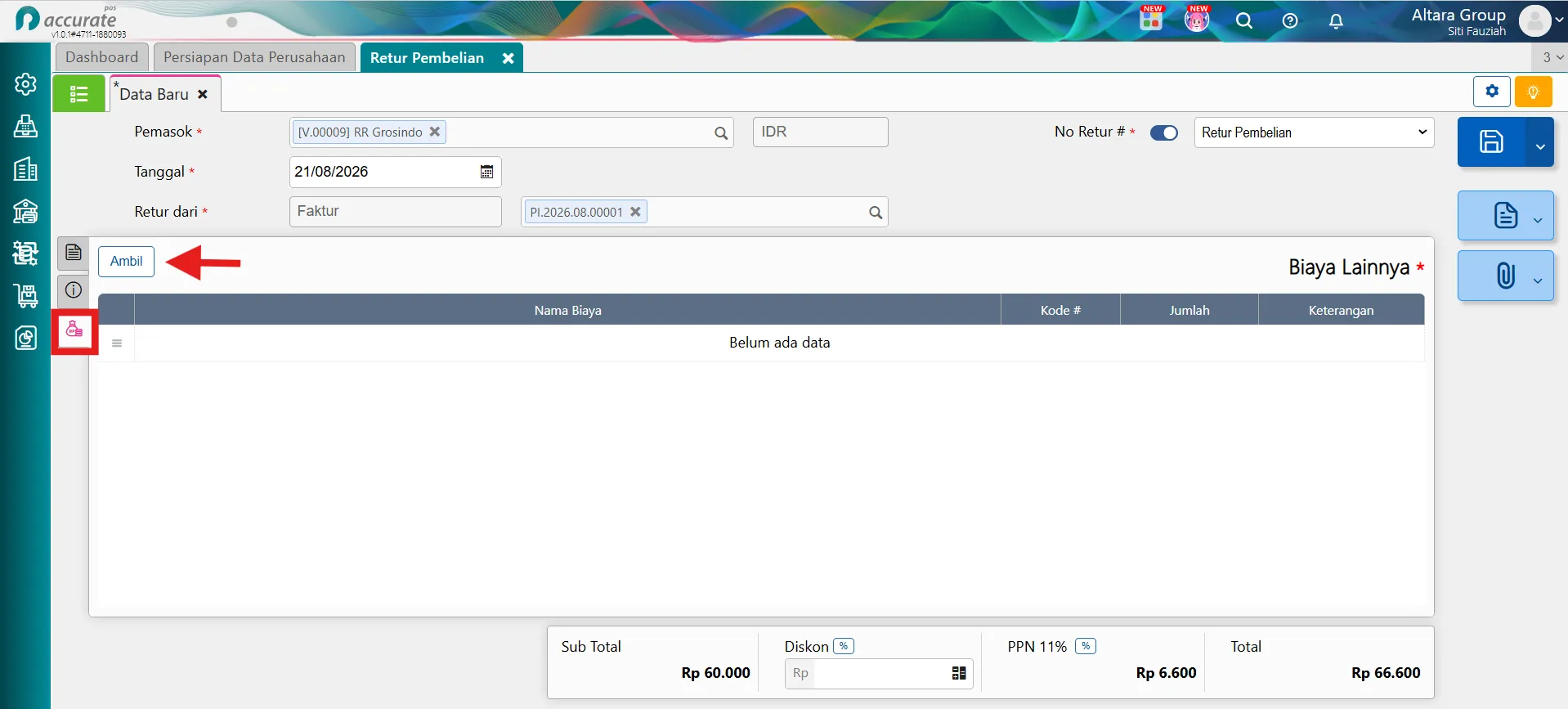Open the purchasing cart module in sidebar
The image size is (1568, 709).
click(25, 296)
